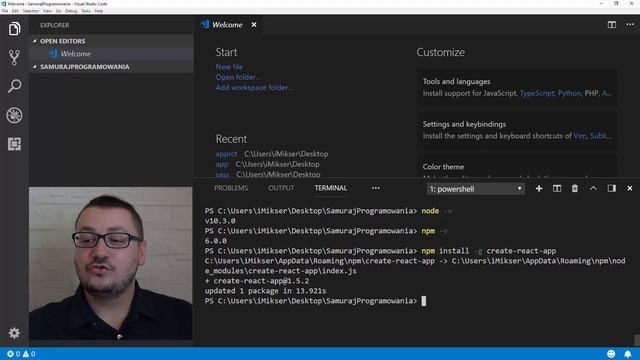Open the Manage gear icon
Viewport: 640px width, 360px height.
pos(14,333)
